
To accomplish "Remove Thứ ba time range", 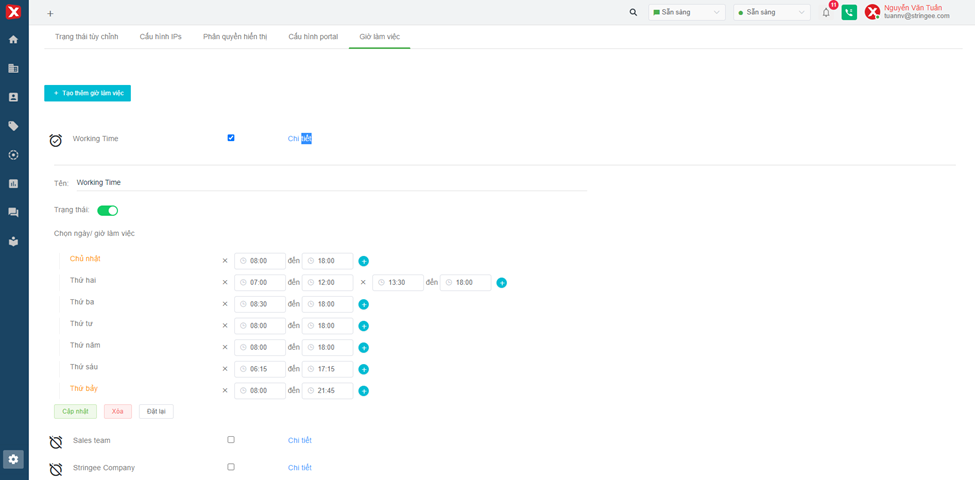I will tap(225, 304).
